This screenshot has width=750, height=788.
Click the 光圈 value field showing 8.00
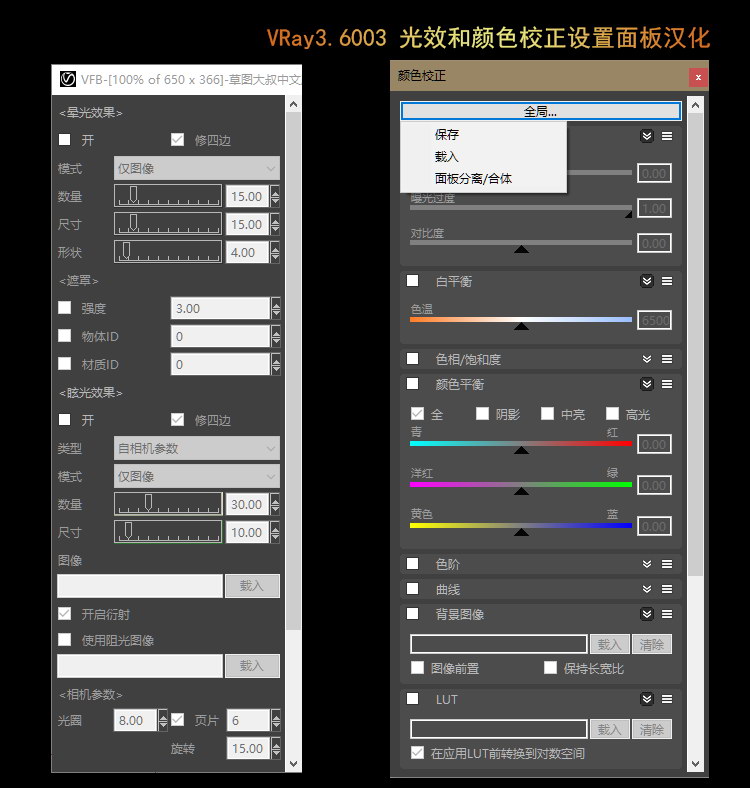point(135,720)
